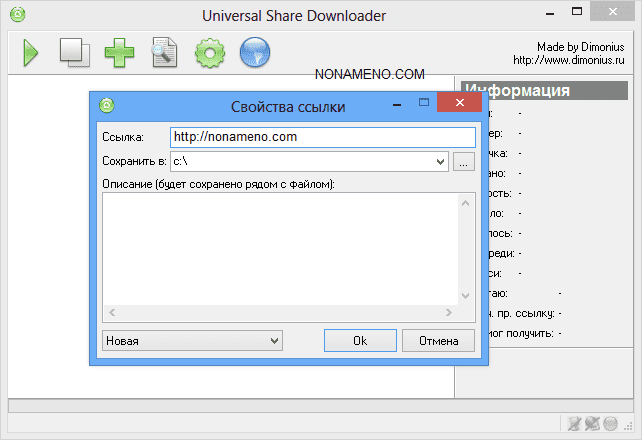Click the round gray status bar icon
The height and width of the screenshot is (440, 642).
[609, 425]
